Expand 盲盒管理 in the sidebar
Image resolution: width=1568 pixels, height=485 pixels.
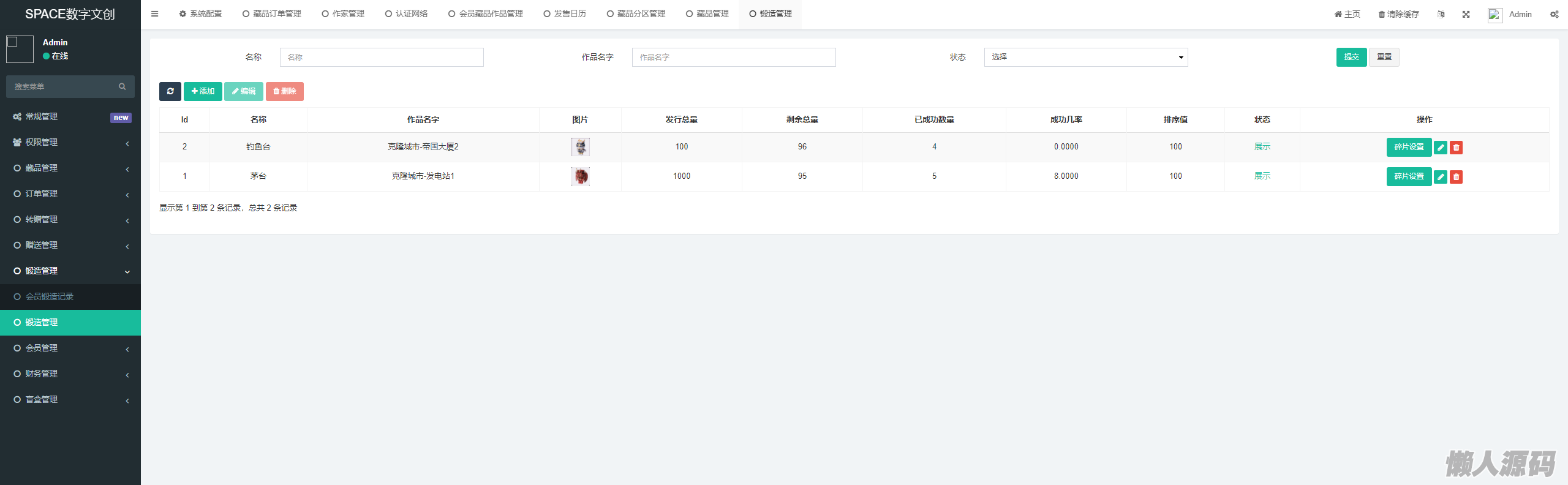(x=70, y=399)
